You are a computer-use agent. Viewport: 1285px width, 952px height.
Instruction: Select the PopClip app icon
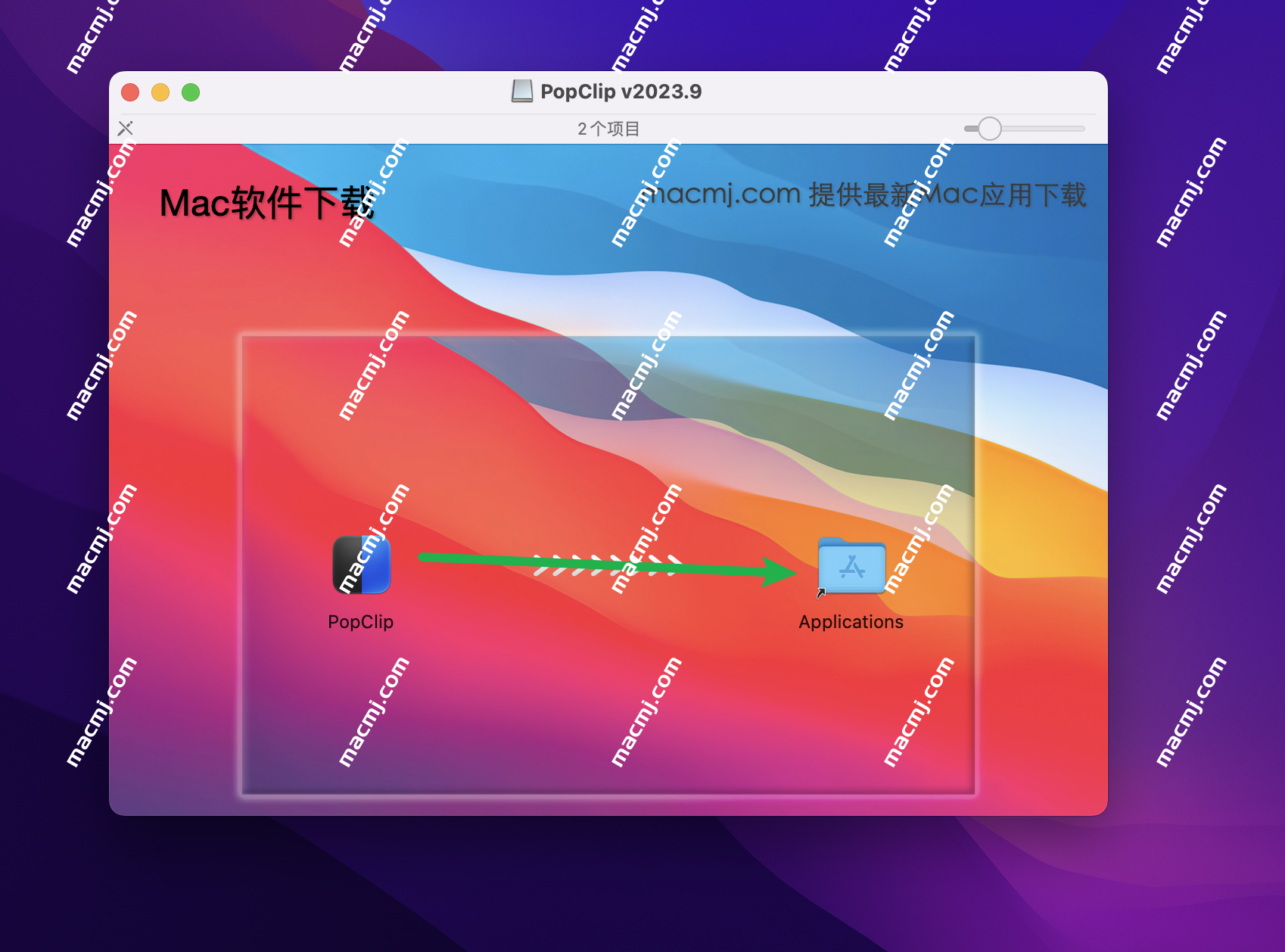pos(362,565)
